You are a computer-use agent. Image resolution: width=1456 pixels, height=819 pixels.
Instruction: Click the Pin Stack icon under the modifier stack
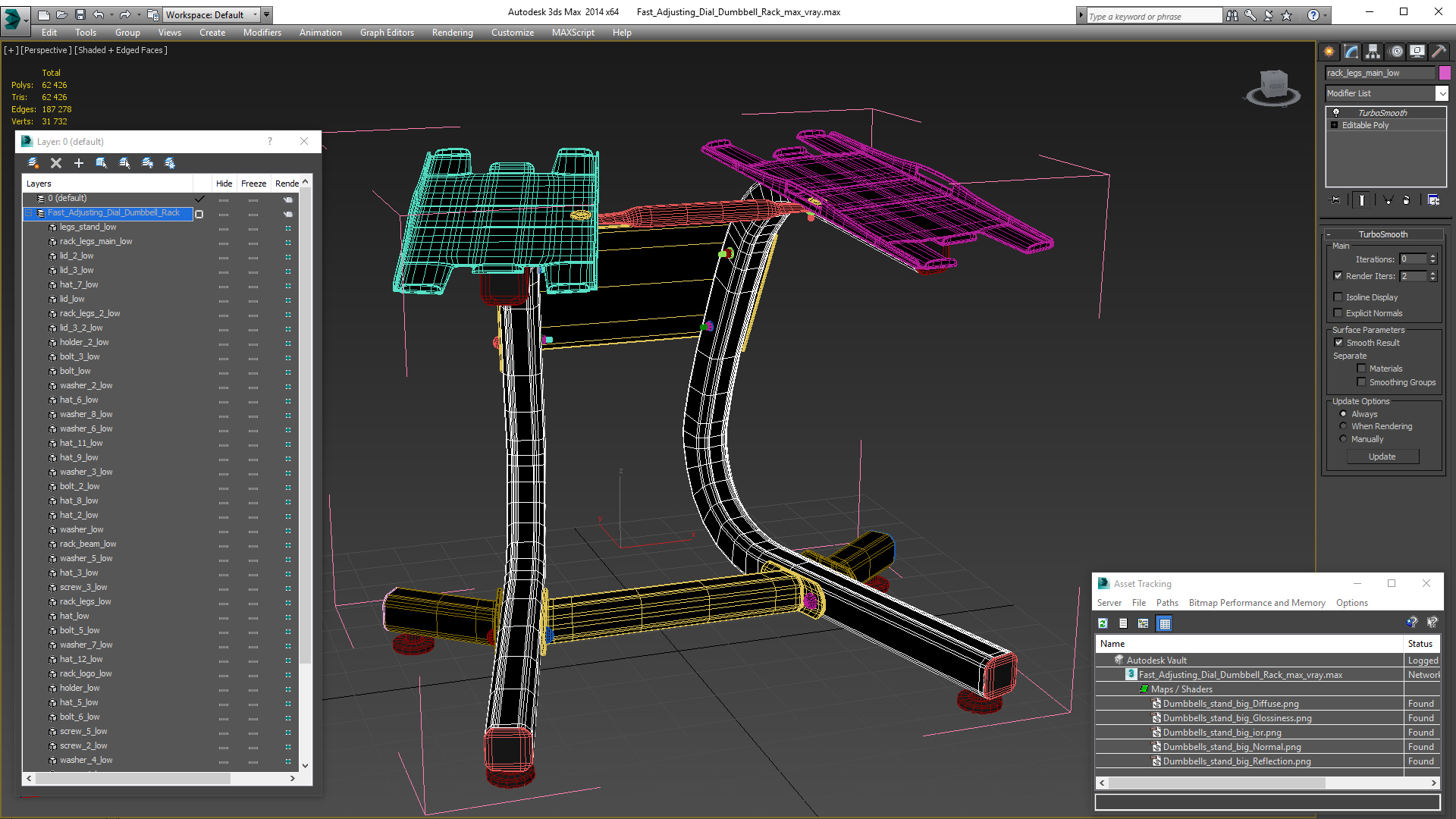[1335, 200]
